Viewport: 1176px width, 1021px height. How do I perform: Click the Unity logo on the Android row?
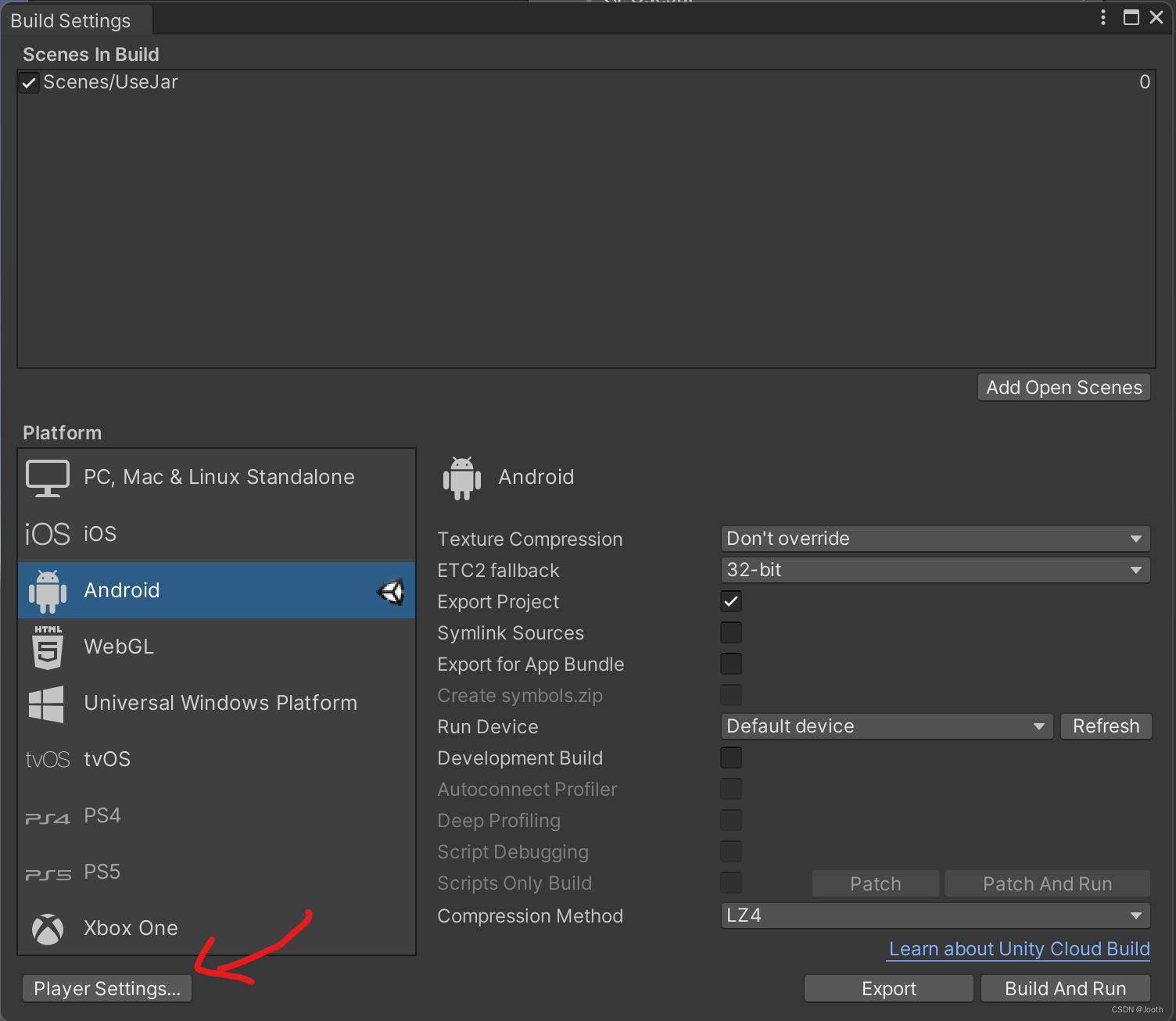(390, 592)
